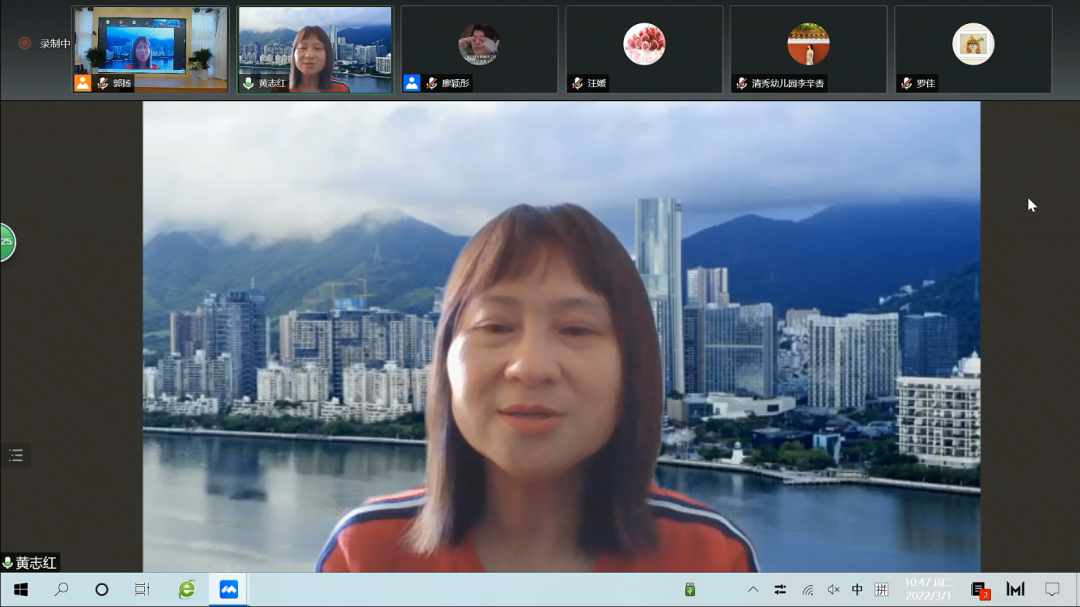The image size is (1080, 607).
Task: Open the taskbar search magnifier
Action: tap(61, 589)
